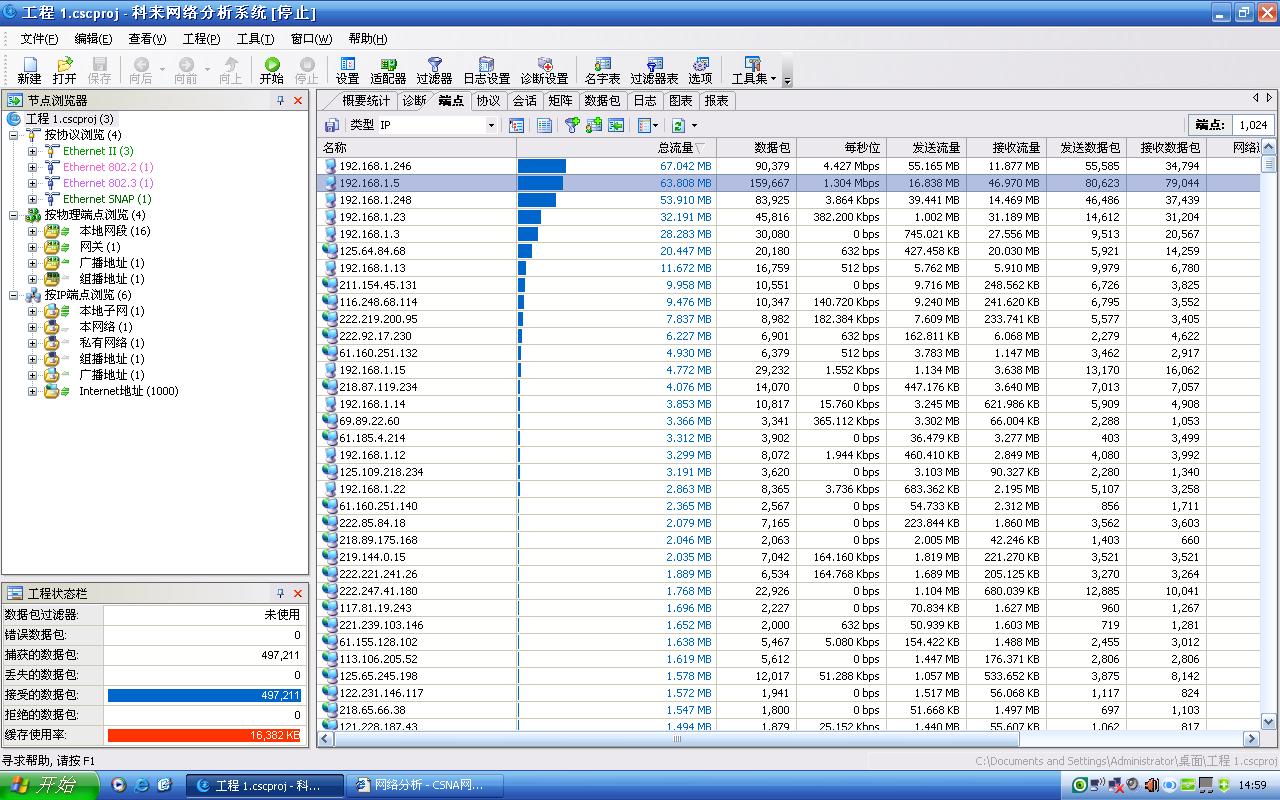Open 诊断设置 (Diagnosis settings) in the toolbar
1280x800 pixels.
(544, 69)
